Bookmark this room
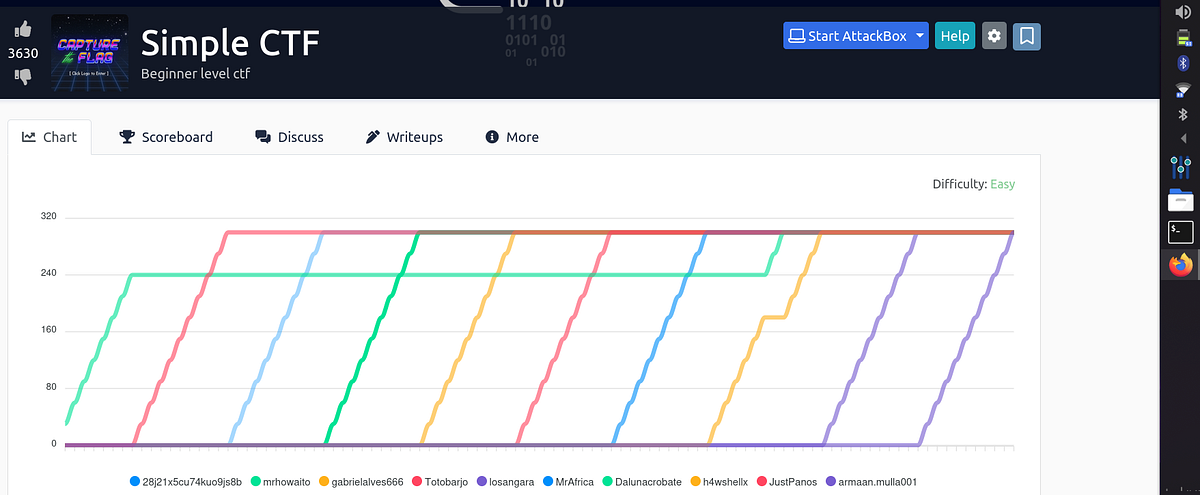Screen dimensions: 1200x495 [x=1027, y=36]
